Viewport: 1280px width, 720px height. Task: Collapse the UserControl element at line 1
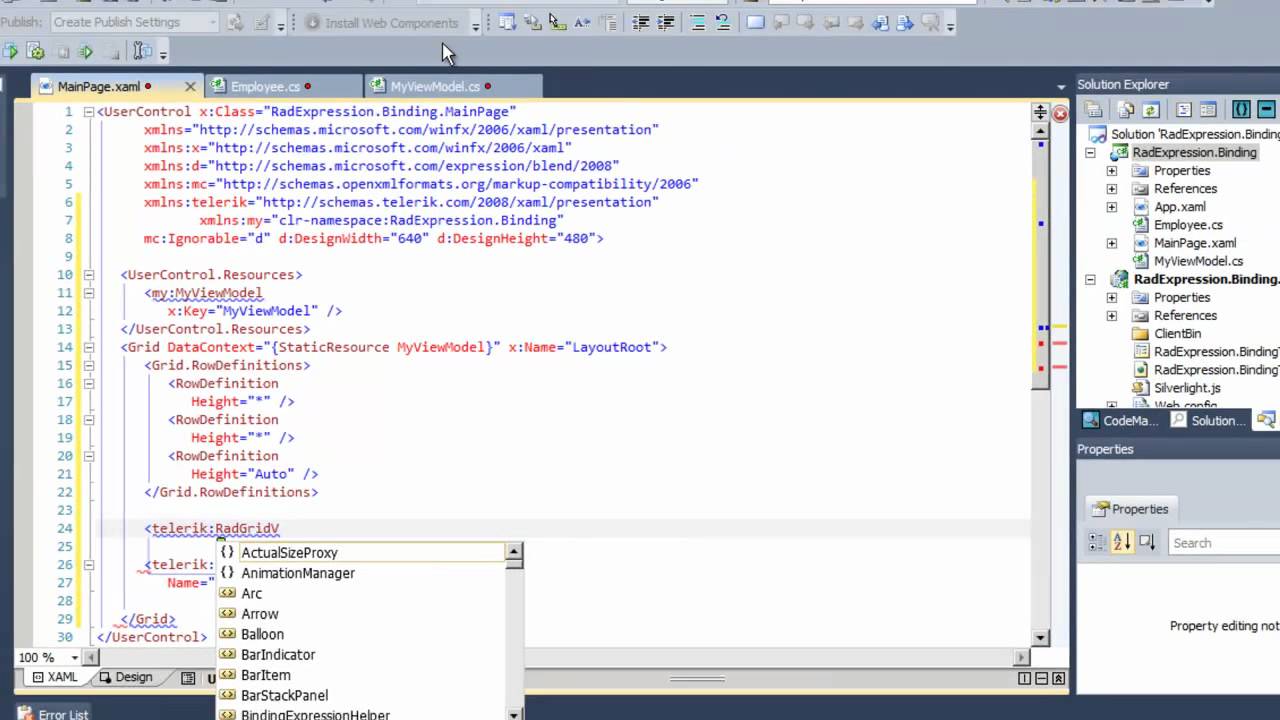(88, 112)
